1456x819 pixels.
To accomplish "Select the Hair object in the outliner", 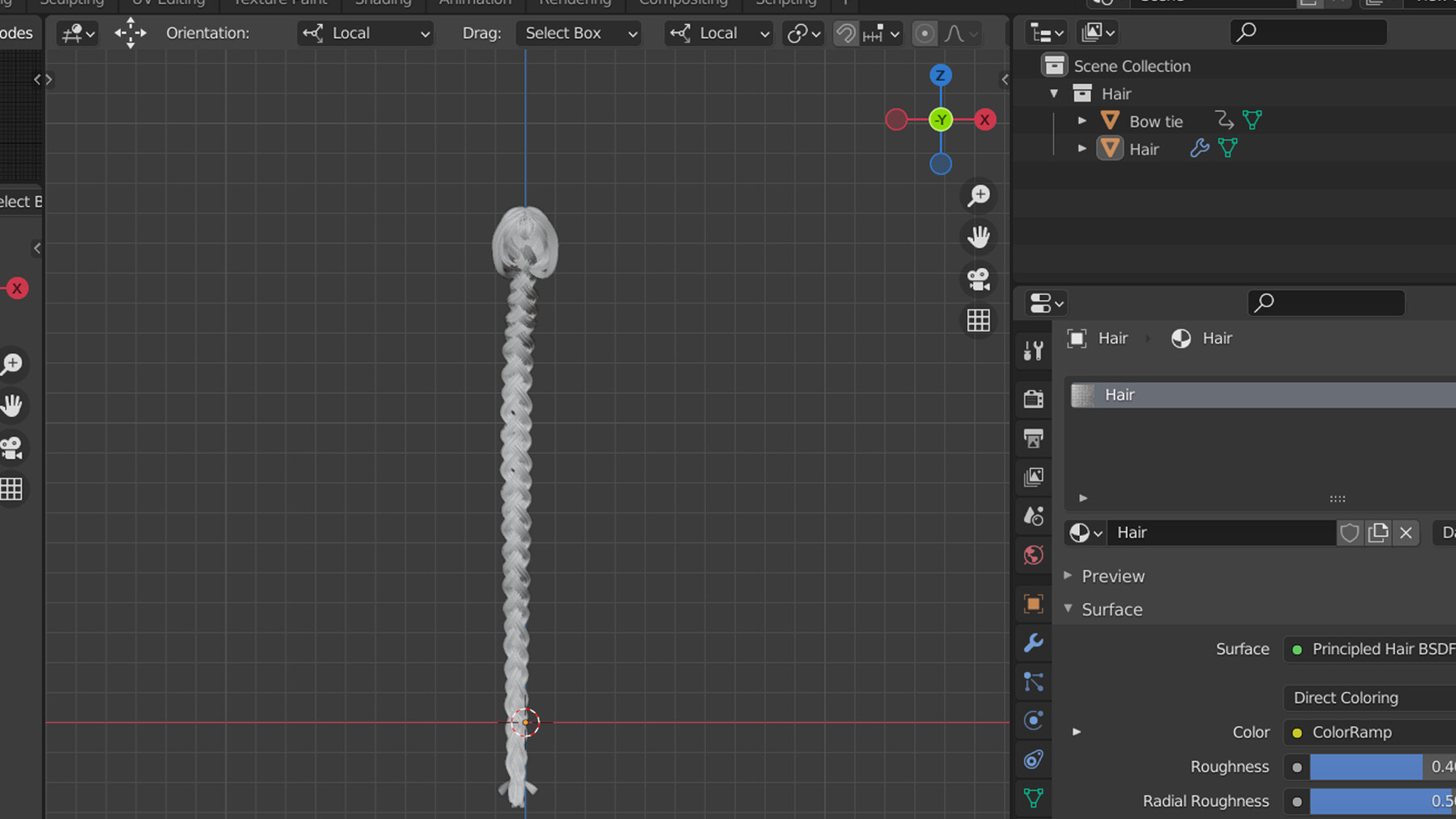I will (x=1144, y=148).
